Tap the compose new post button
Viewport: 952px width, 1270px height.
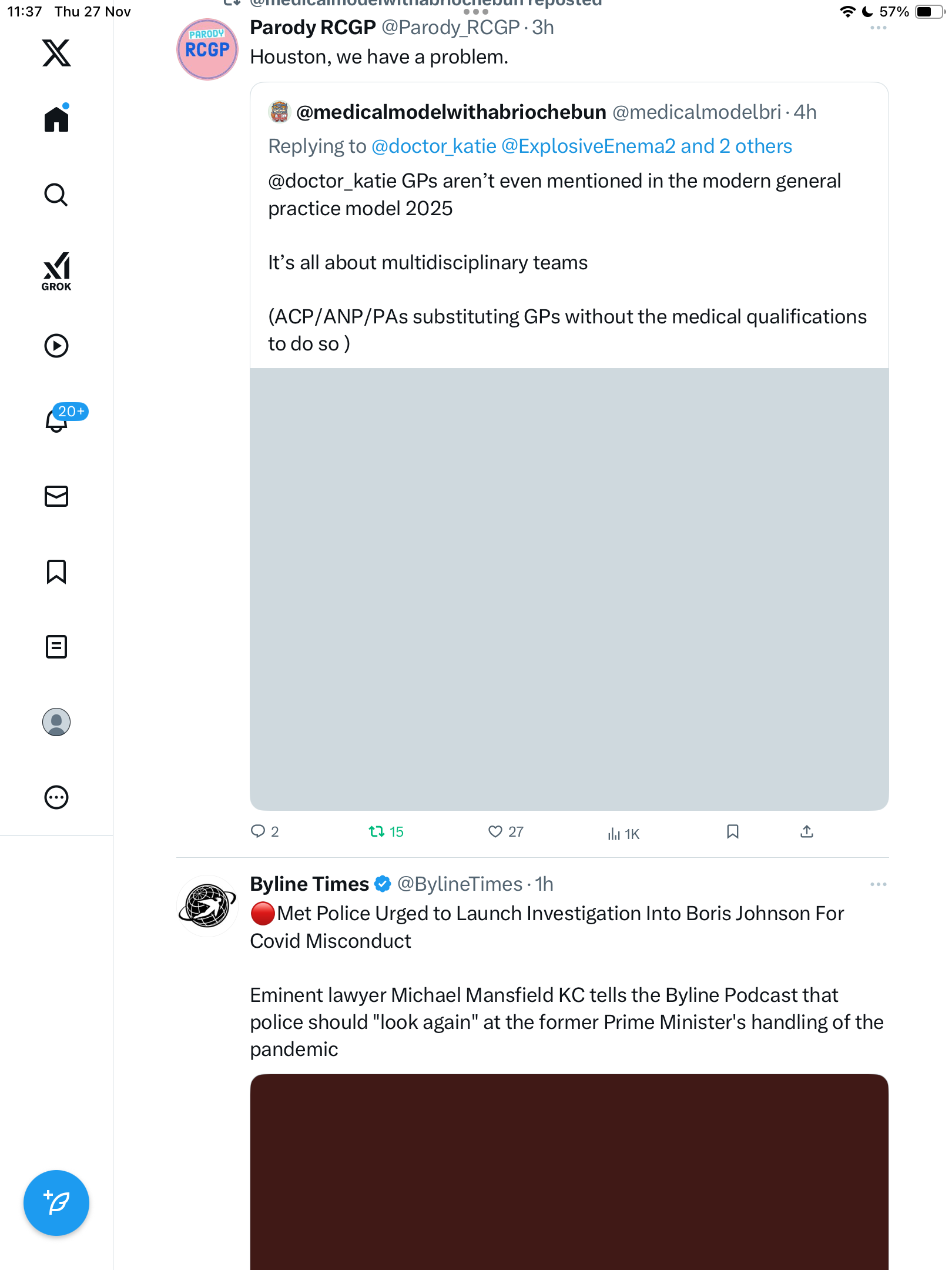pos(56,1203)
